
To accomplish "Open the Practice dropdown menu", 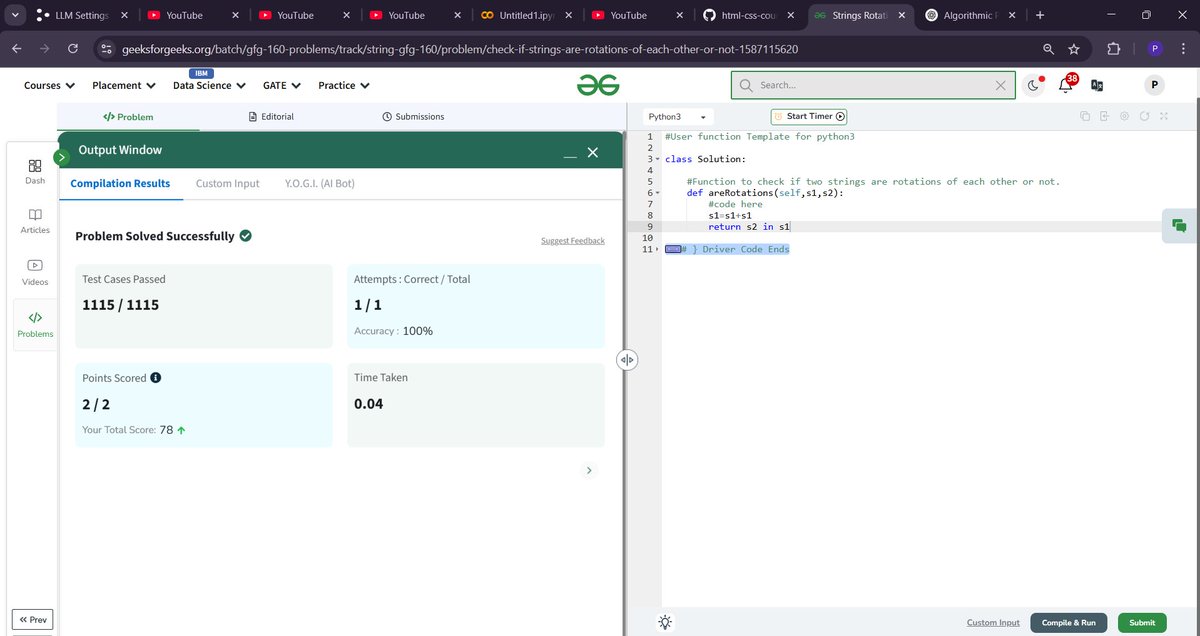I will (343, 86).
